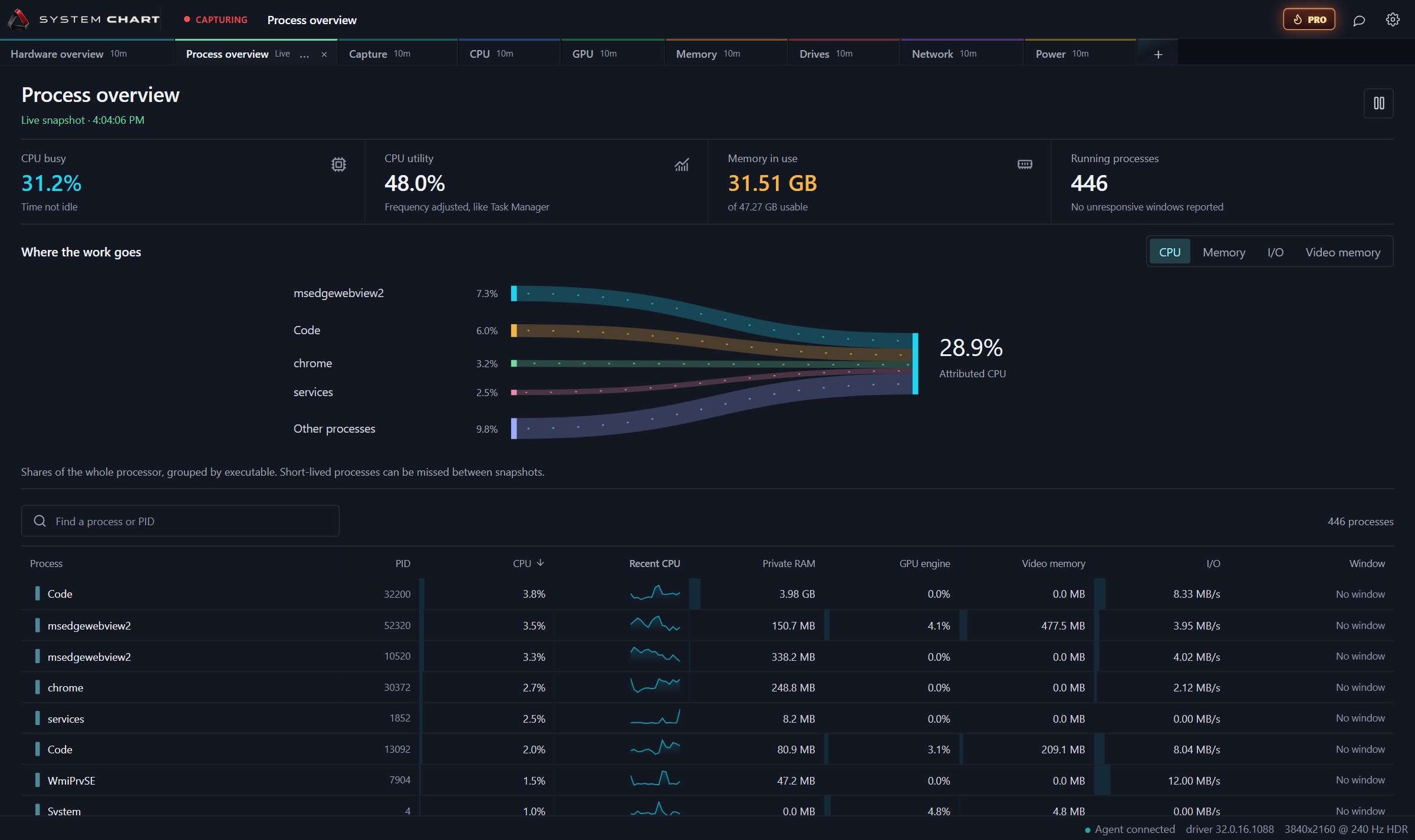Select the Video memory view toggle
Image resolution: width=1415 pixels, height=840 pixels.
coord(1343,252)
